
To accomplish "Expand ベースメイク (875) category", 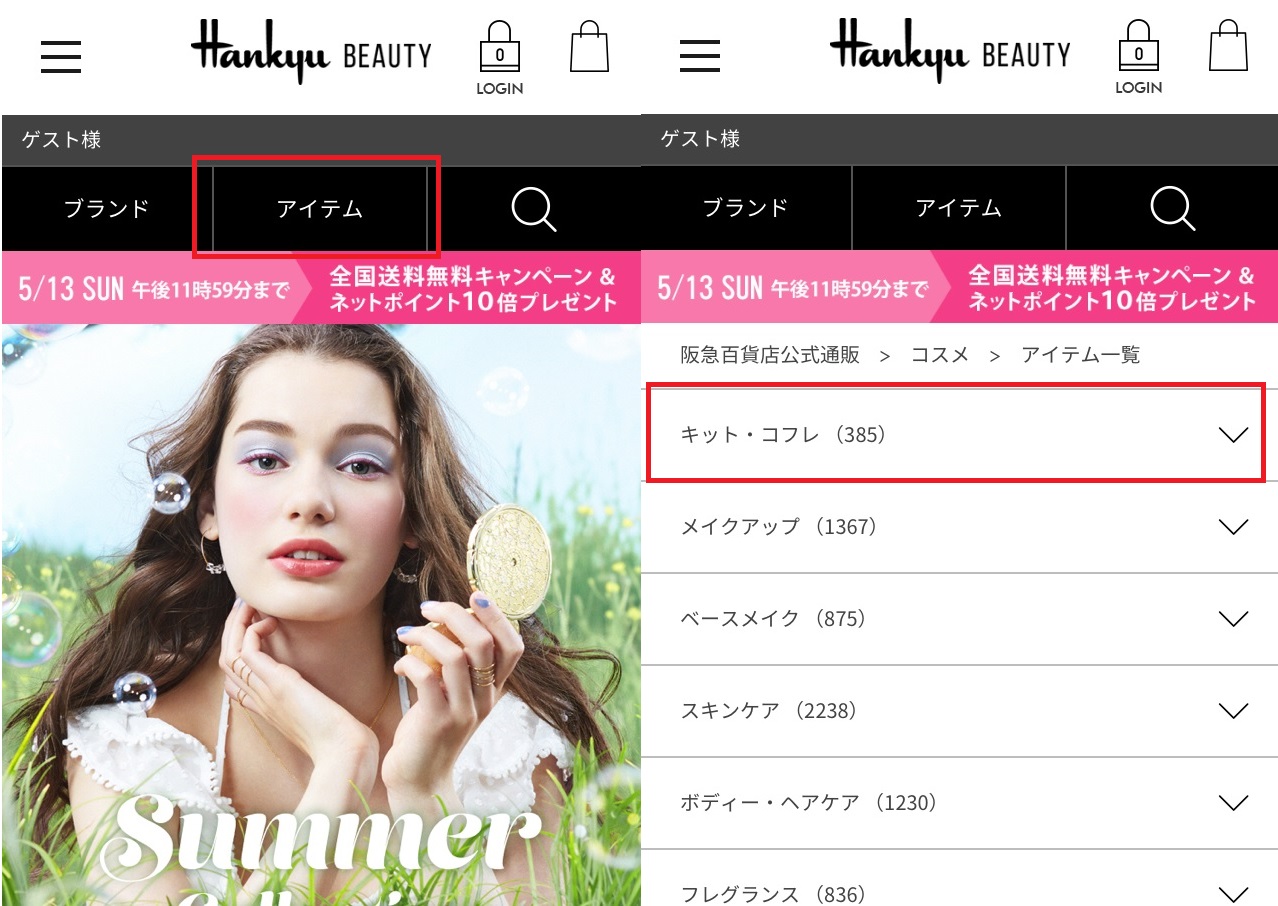I will (959, 619).
